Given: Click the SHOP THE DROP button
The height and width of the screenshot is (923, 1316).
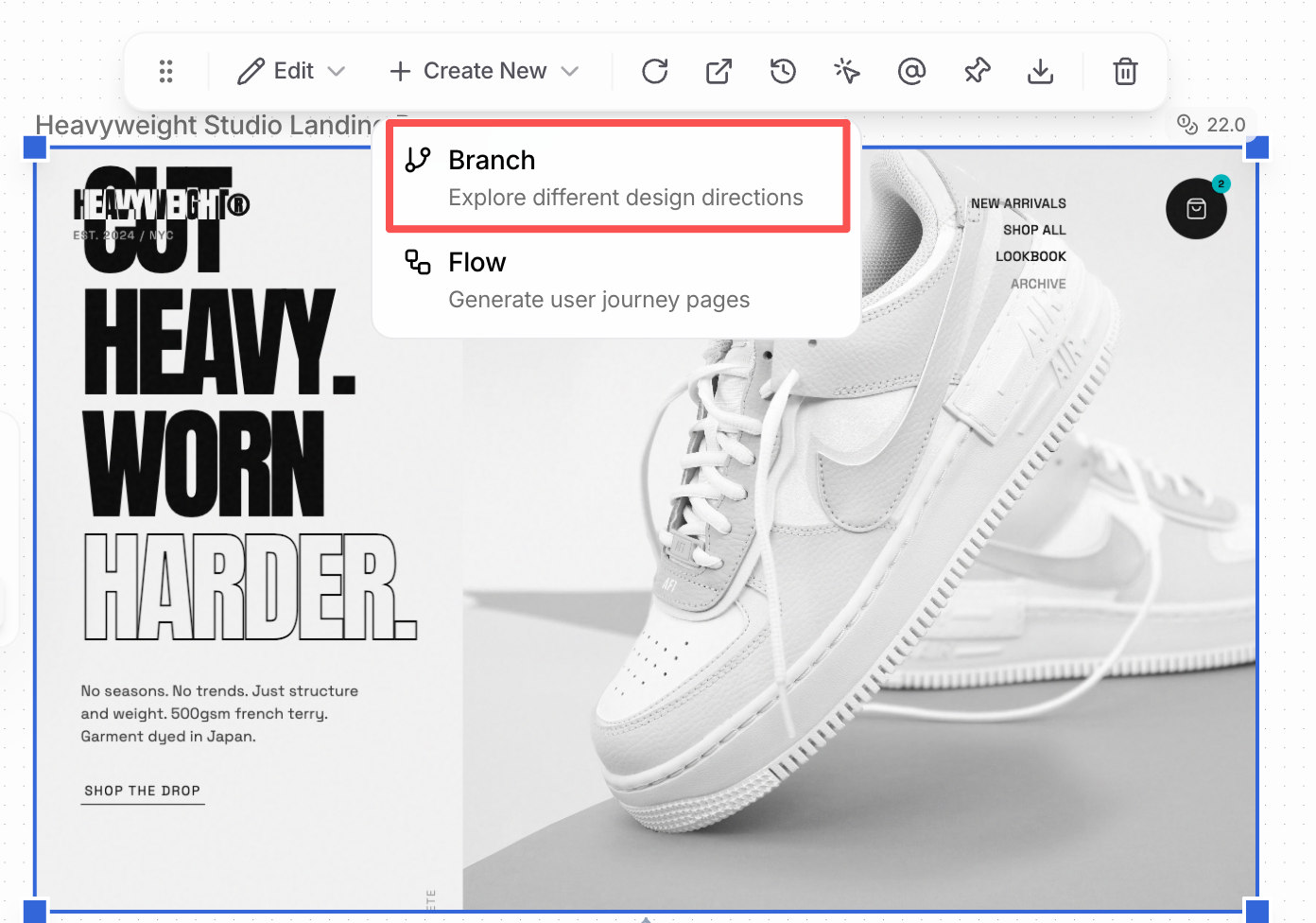Looking at the screenshot, I should point(142,791).
